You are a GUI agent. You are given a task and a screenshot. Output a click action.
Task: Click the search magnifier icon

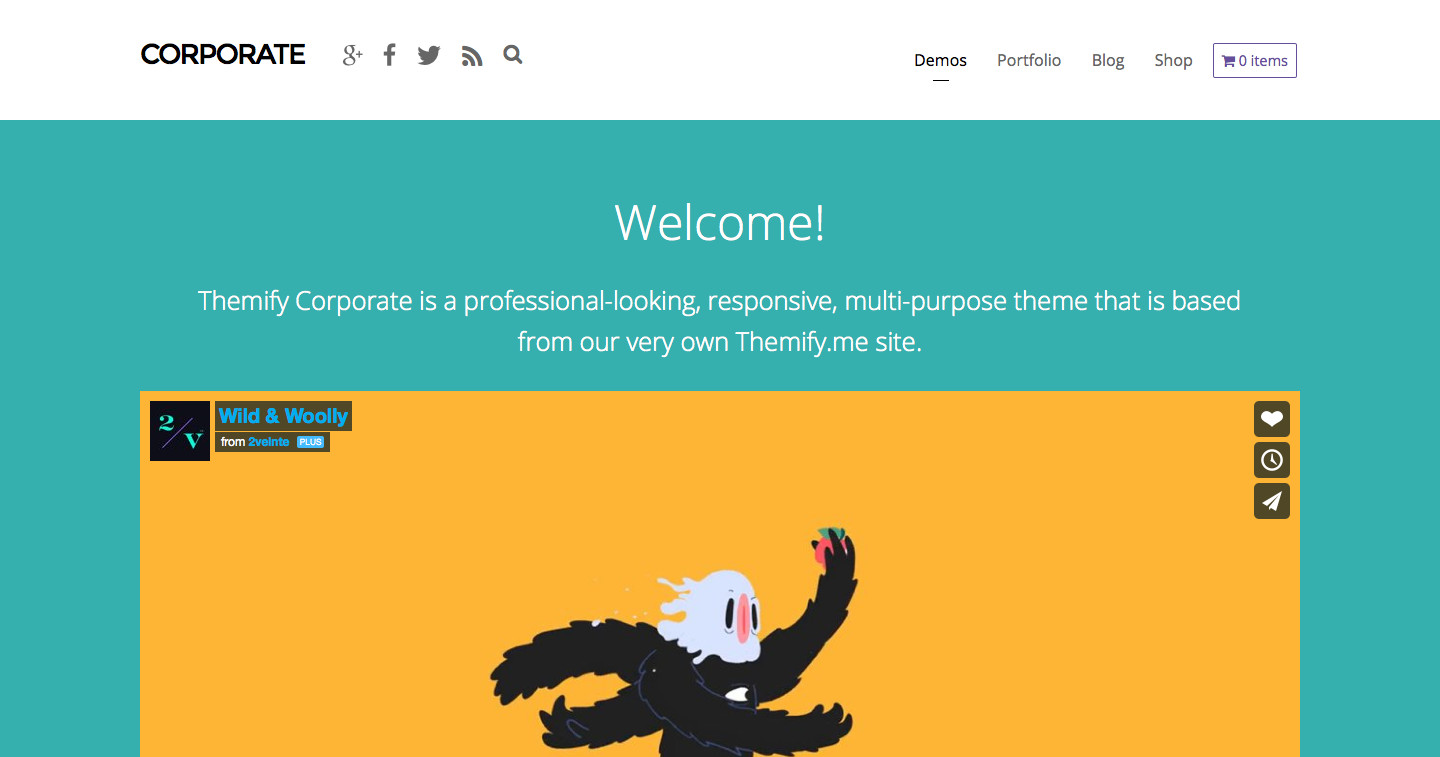pos(513,55)
